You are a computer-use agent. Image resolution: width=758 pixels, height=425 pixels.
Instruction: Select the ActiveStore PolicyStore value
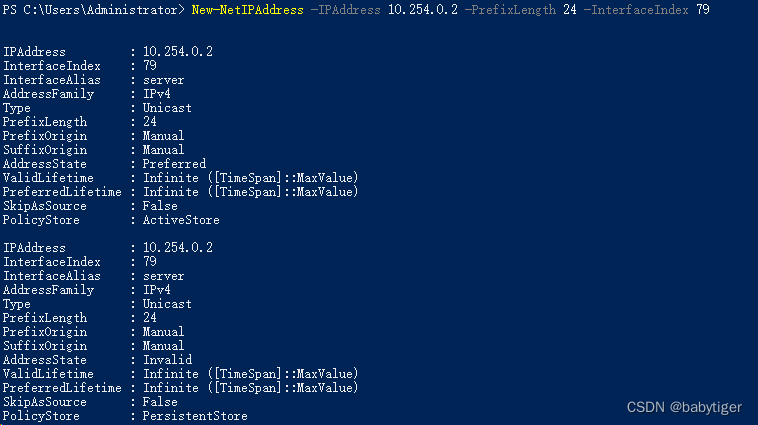click(x=181, y=219)
